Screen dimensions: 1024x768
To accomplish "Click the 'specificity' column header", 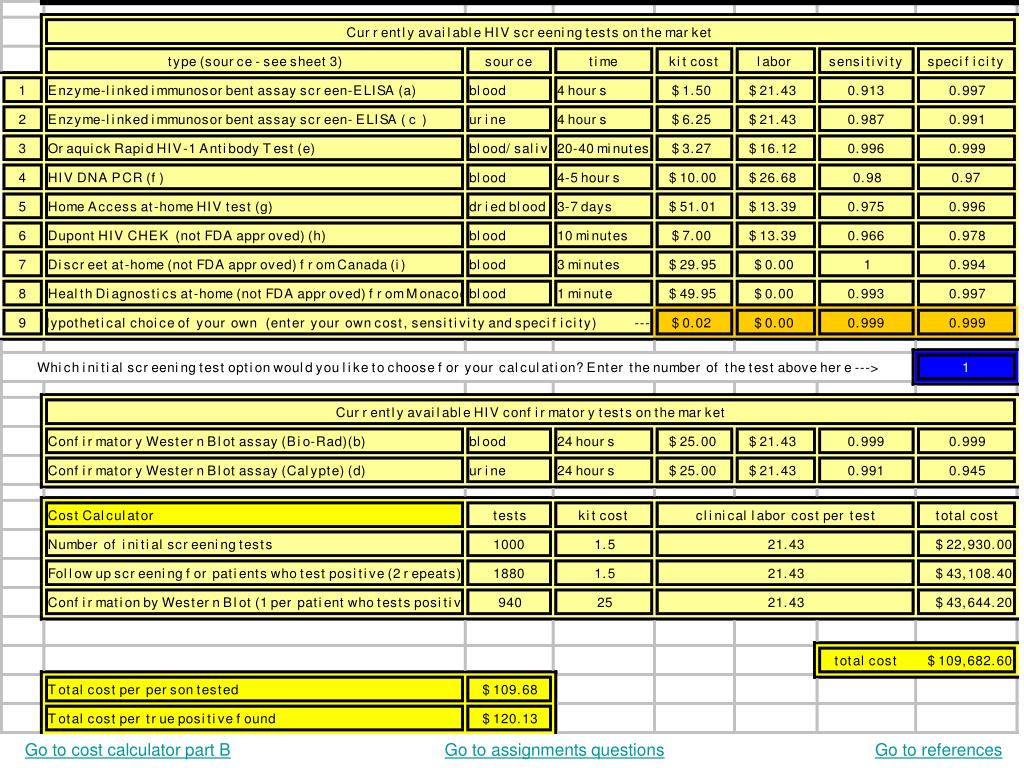I will [x=967, y=61].
